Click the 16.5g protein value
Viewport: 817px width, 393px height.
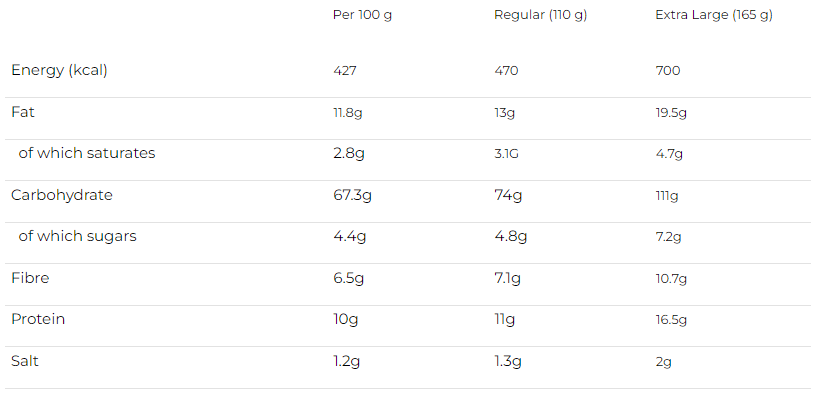click(x=671, y=321)
